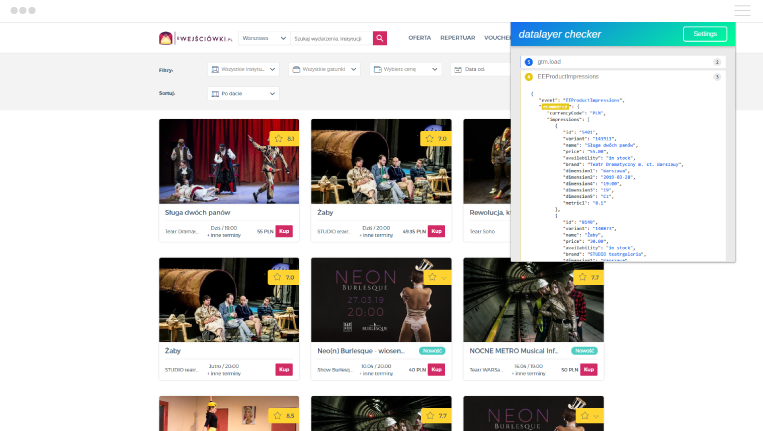Click Kup for Neo(n) Burlesque 40 PLN
Screen dimensions: 763x431
coord(436,369)
